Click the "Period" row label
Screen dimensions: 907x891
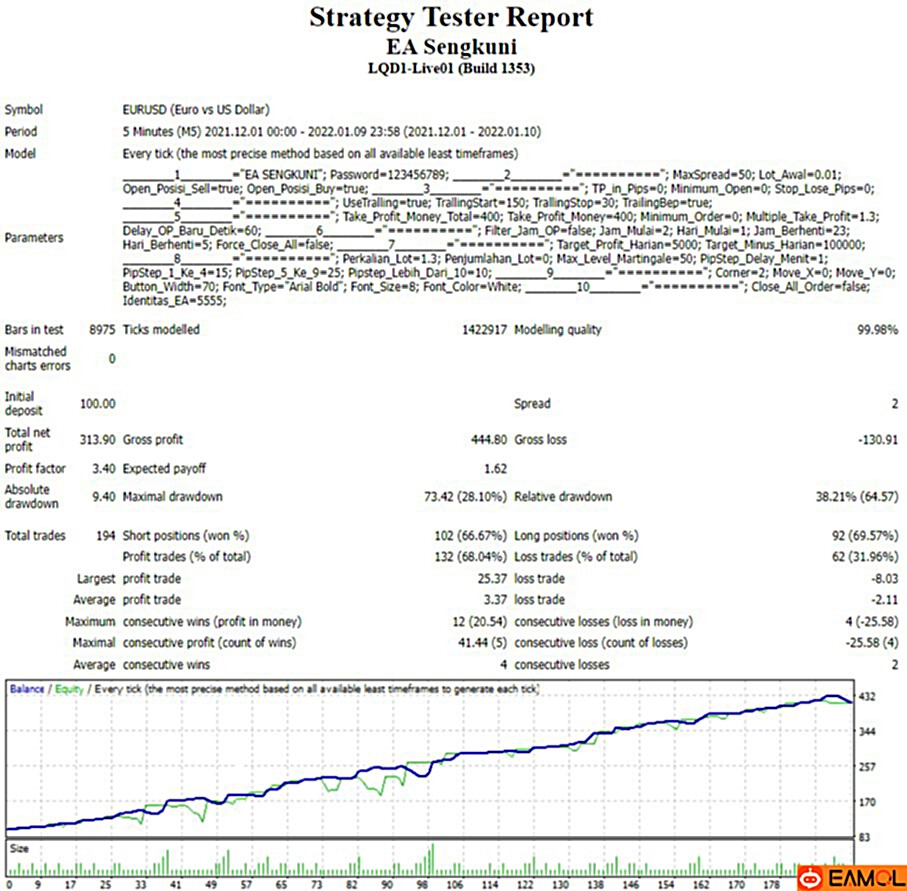21,131
